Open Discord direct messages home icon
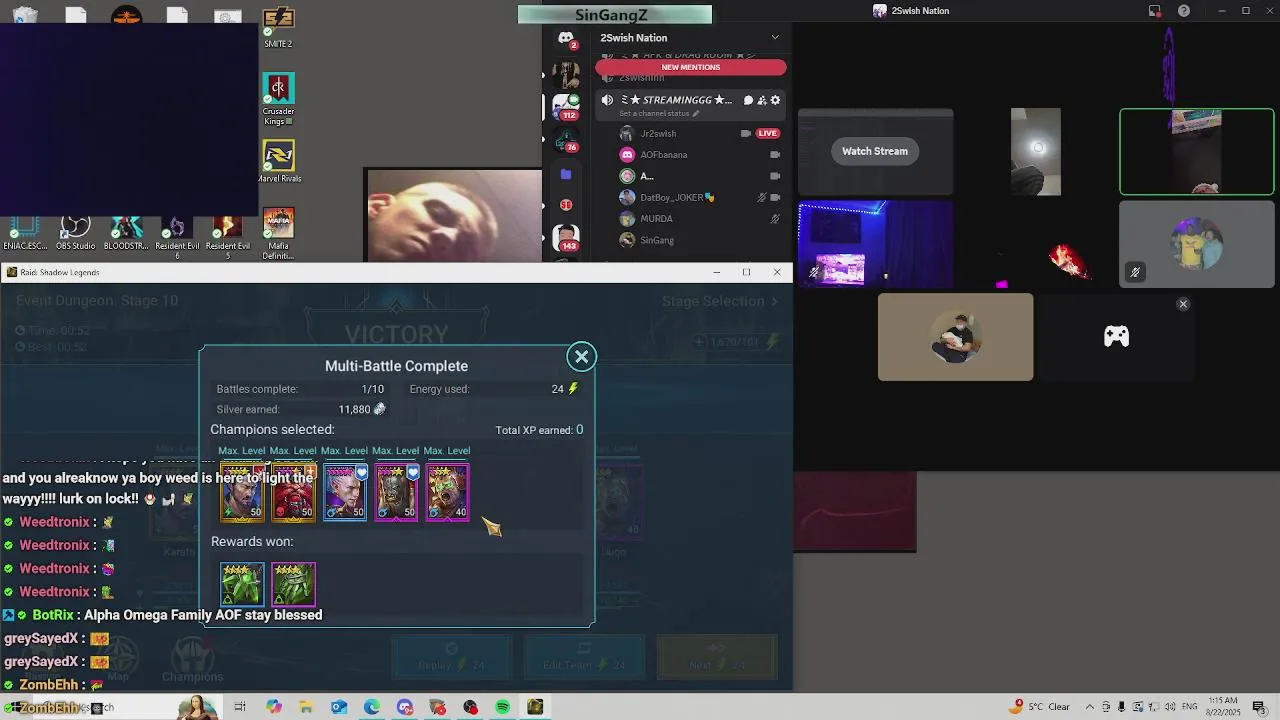The width and height of the screenshot is (1280, 720). (x=566, y=40)
